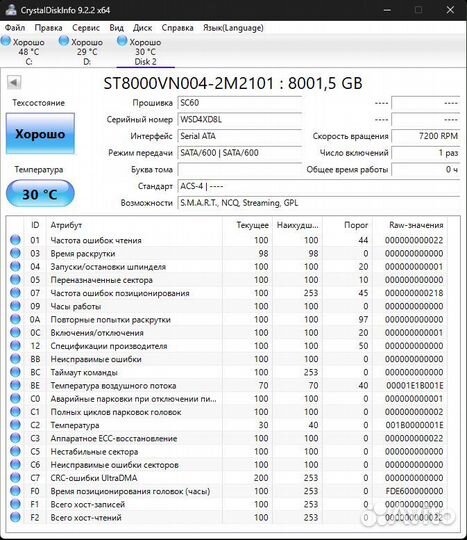Click status icon for Всего хост-чтений

tap(15, 517)
